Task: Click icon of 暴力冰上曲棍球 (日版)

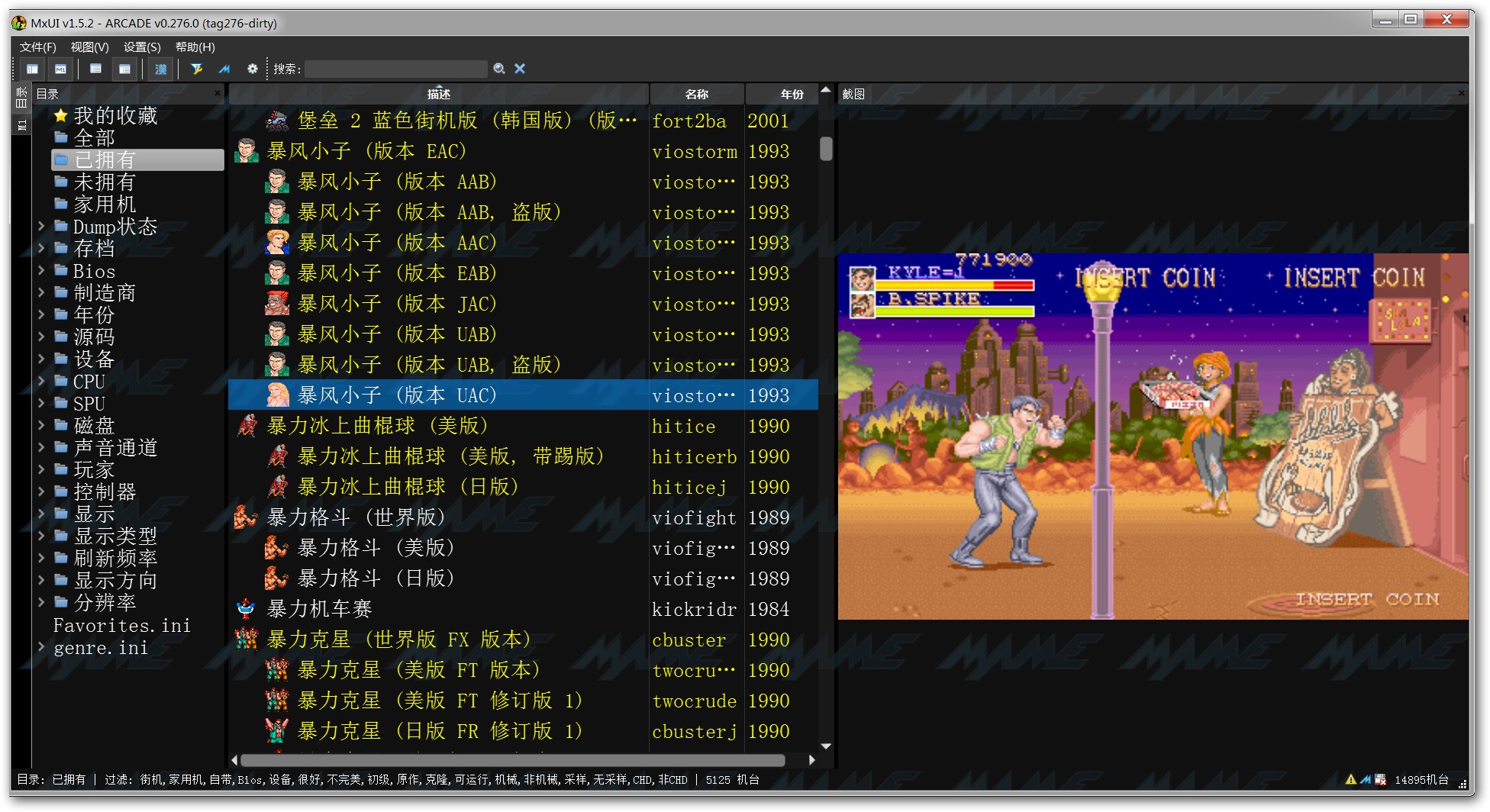Action: point(277,487)
